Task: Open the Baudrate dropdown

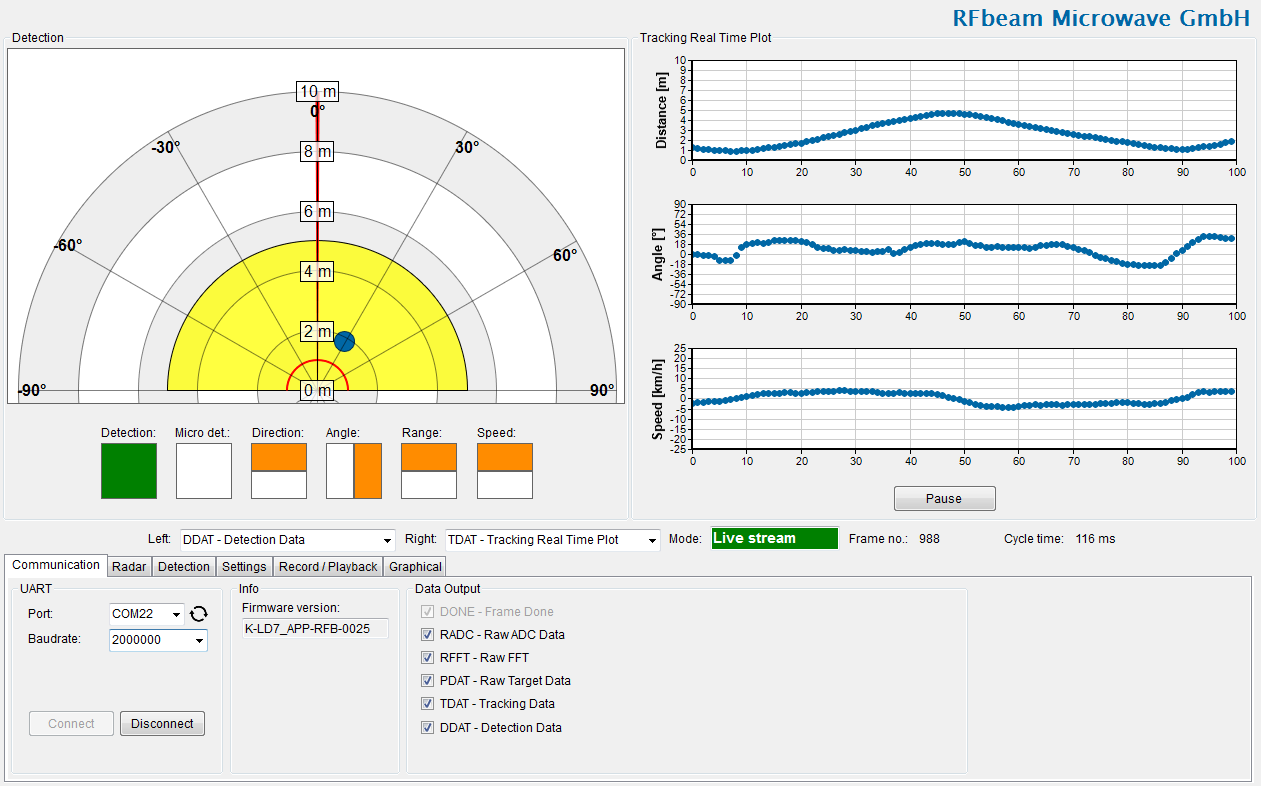Action: (158, 640)
